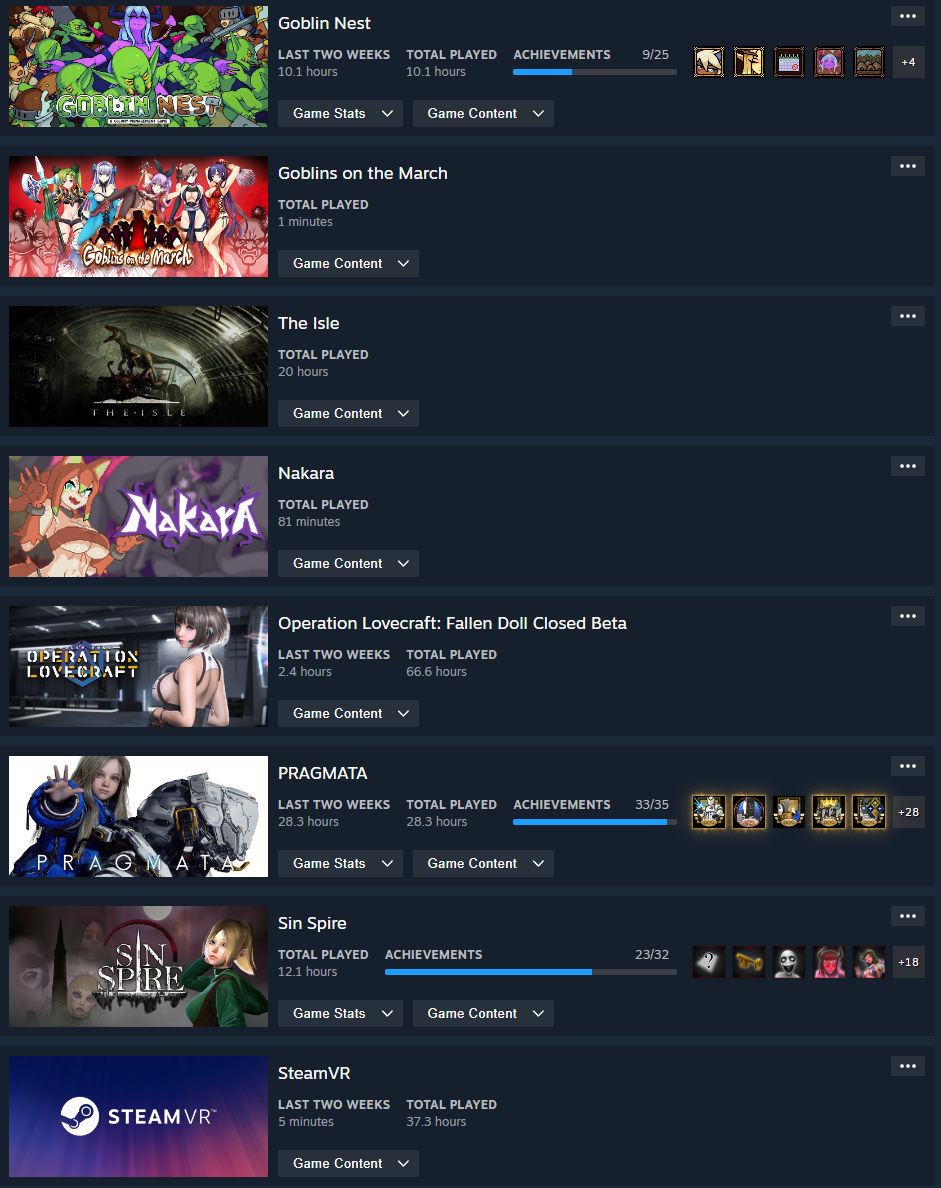
Task: Open the Operation Lovecraft: Fallen Doll title link
Action: 452,624
